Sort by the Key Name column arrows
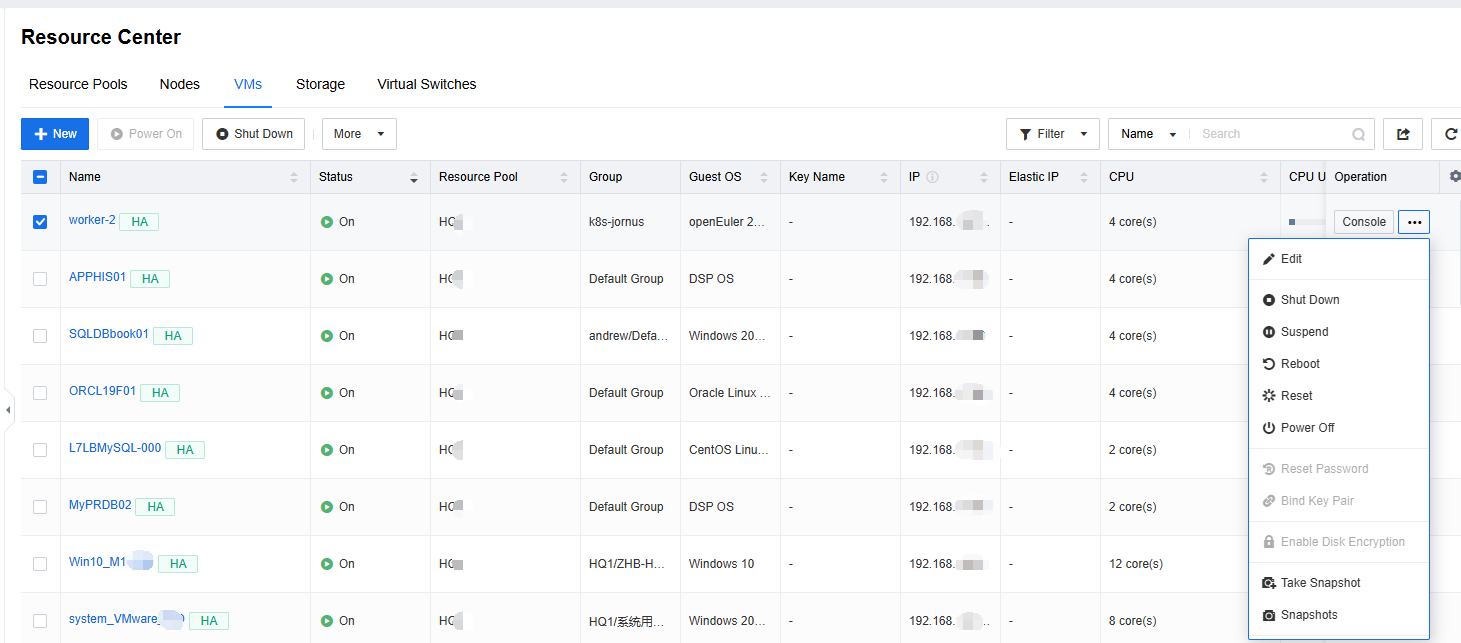Viewport: 1461px width, 643px height. click(884, 177)
